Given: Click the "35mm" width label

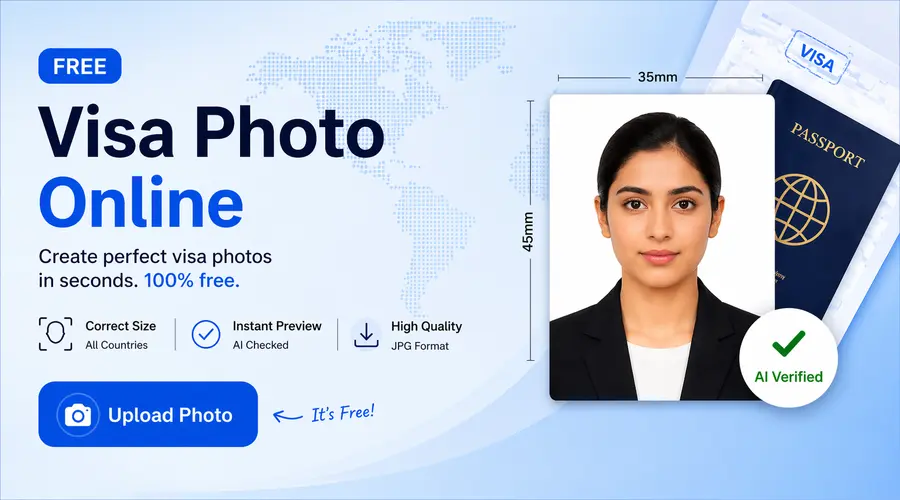Looking at the screenshot, I should click(658, 77).
